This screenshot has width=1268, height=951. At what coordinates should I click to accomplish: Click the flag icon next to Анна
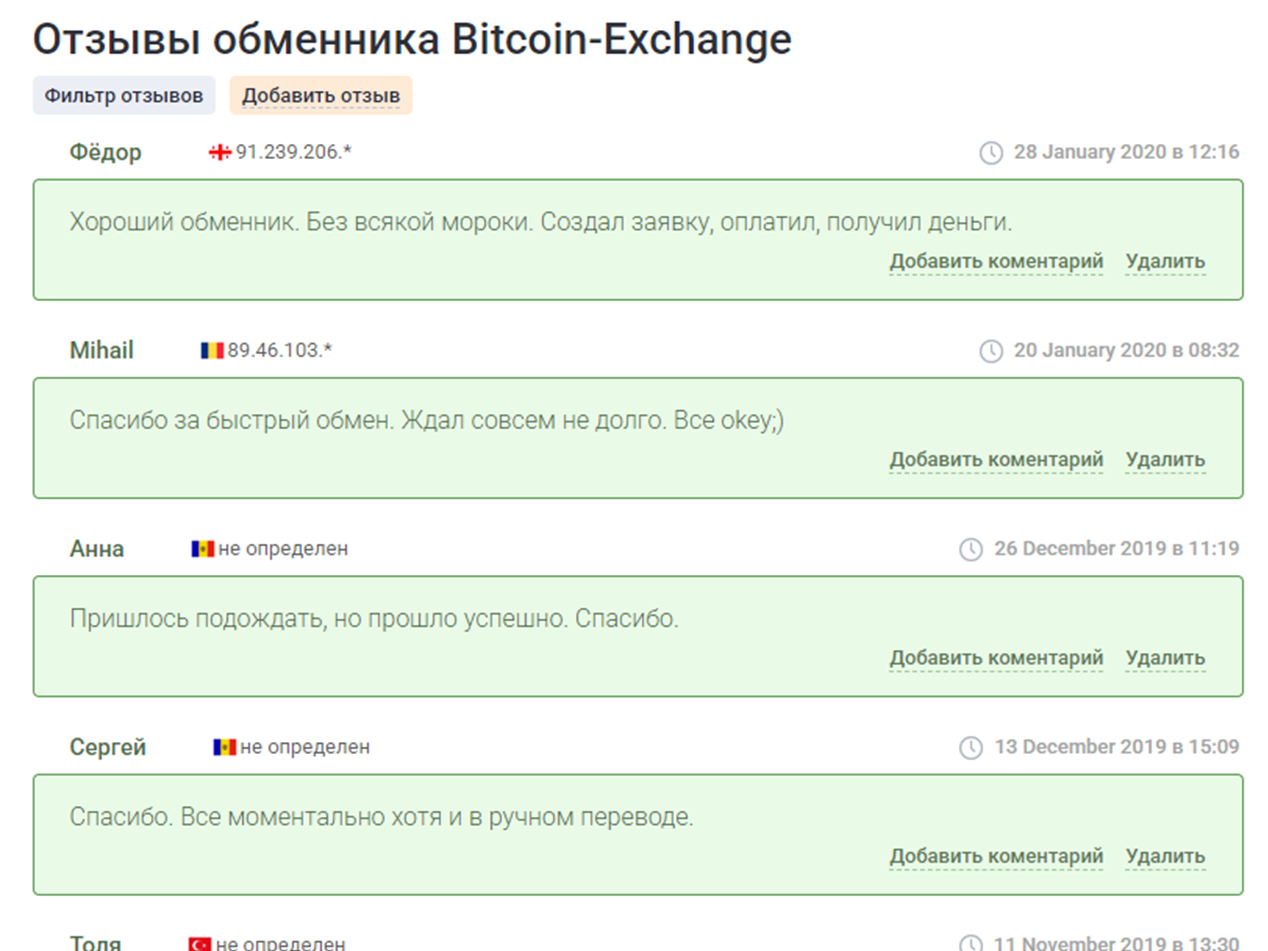pyautogui.click(x=203, y=549)
